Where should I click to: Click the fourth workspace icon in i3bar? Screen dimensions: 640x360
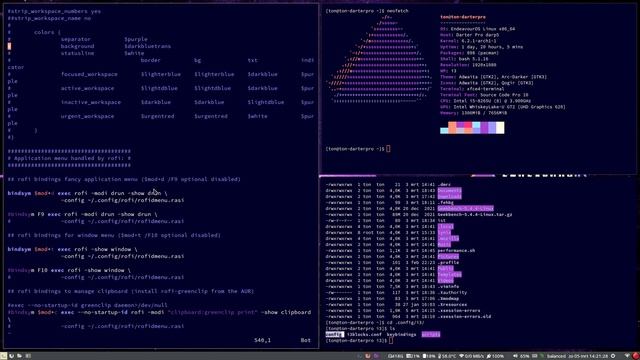[x=28, y=356]
